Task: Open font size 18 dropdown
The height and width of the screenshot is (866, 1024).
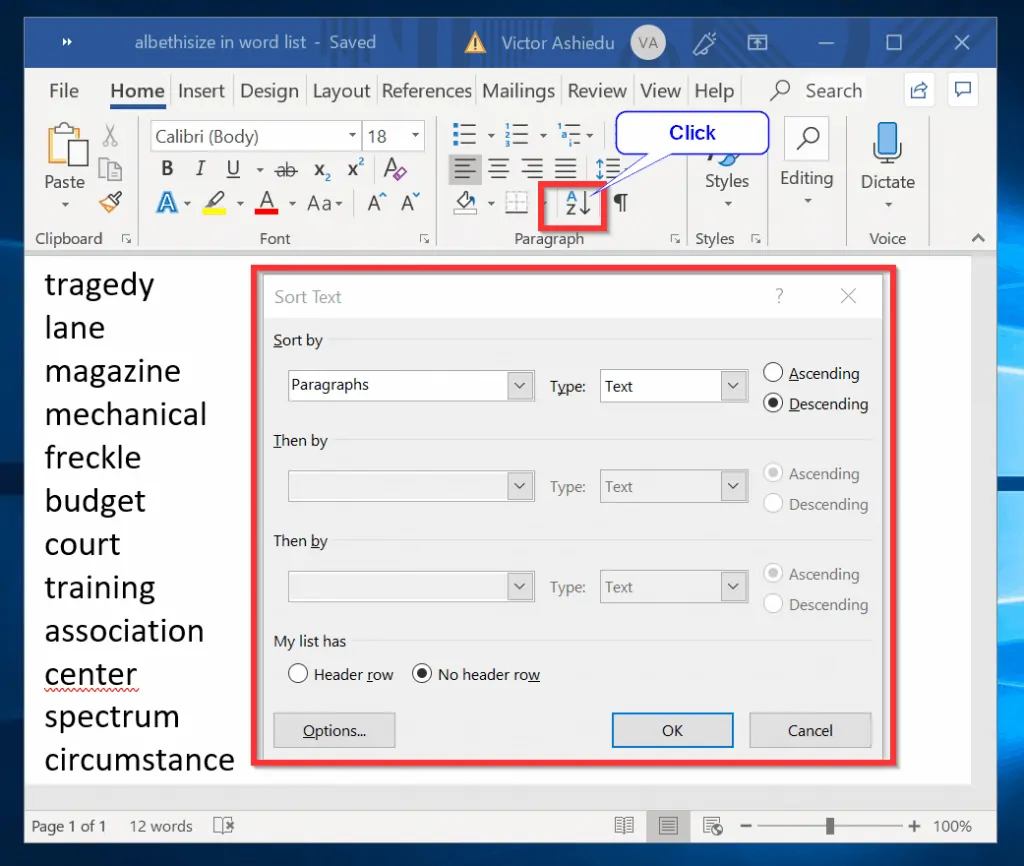Action: [415, 135]
